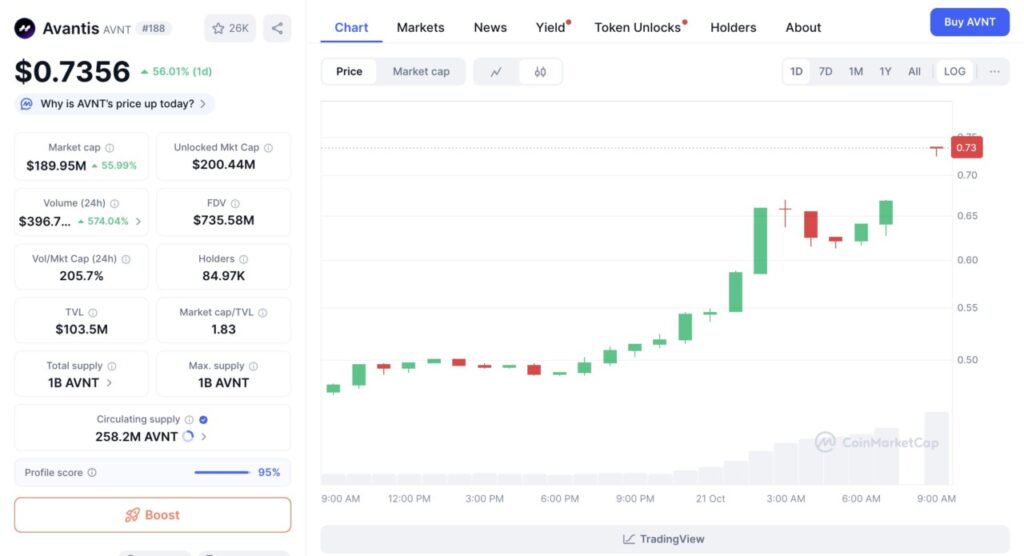This screenshot has height=556, width=1024.
Task: Set chart range to 1M
Action: [856, 72]
